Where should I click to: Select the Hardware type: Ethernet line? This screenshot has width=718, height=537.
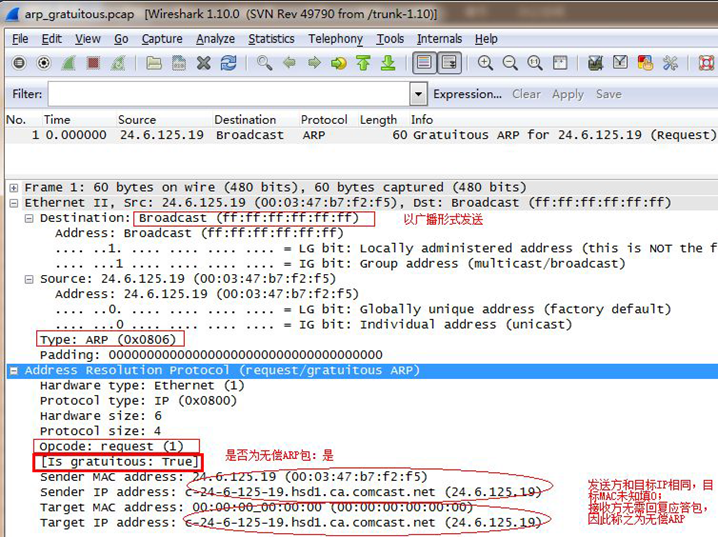coord(142,385)
